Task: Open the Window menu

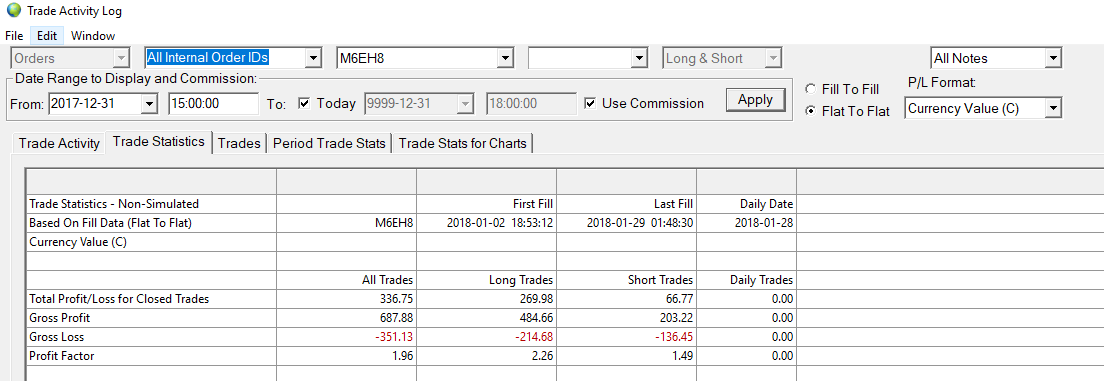Action: click(93, 35)
